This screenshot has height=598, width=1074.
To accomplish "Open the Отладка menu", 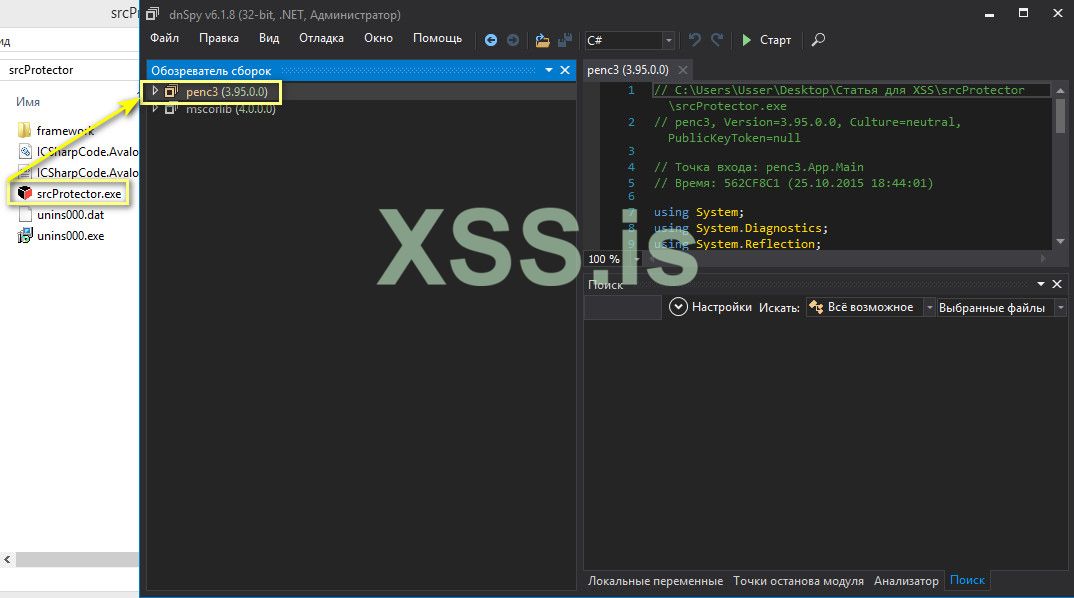I will 321,38.
